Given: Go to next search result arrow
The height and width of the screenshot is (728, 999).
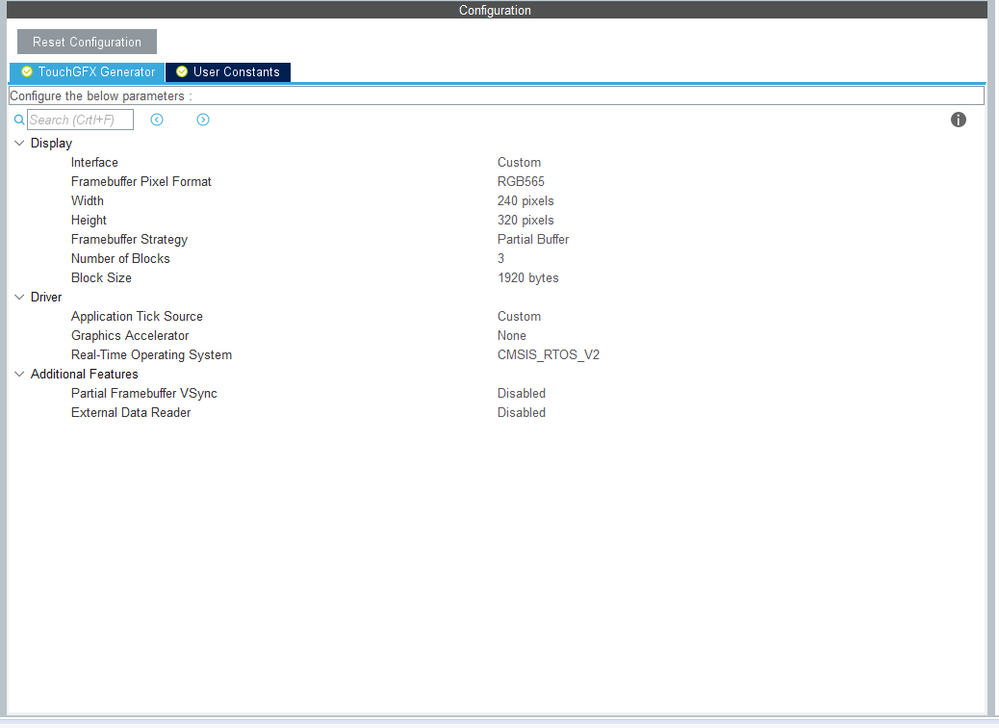Looking at the screenshot, I should tap(203, 120).
